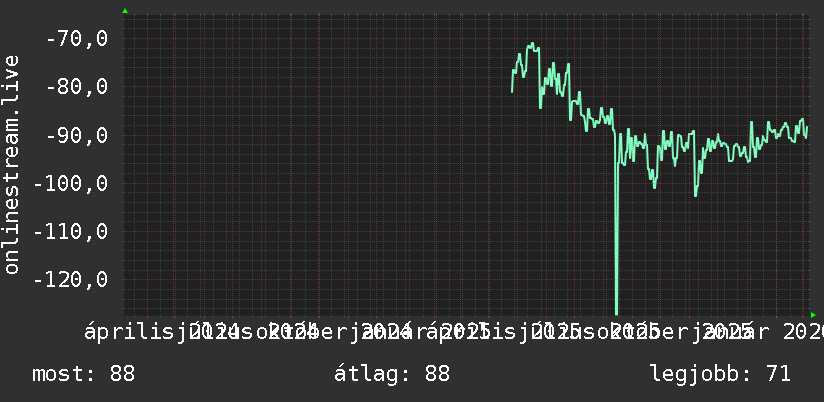
Task: Click the leftmost starting point of the line
Action: point(512,91)
